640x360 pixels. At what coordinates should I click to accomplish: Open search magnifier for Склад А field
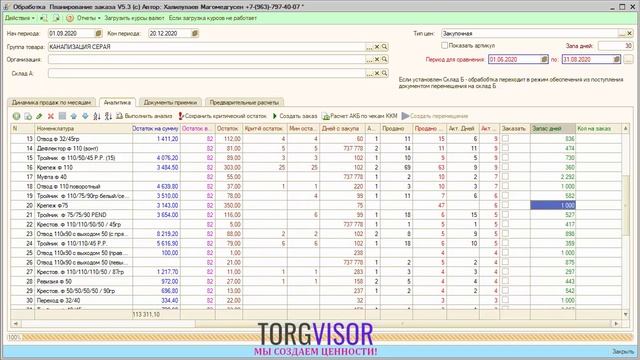tap(384, 73)
